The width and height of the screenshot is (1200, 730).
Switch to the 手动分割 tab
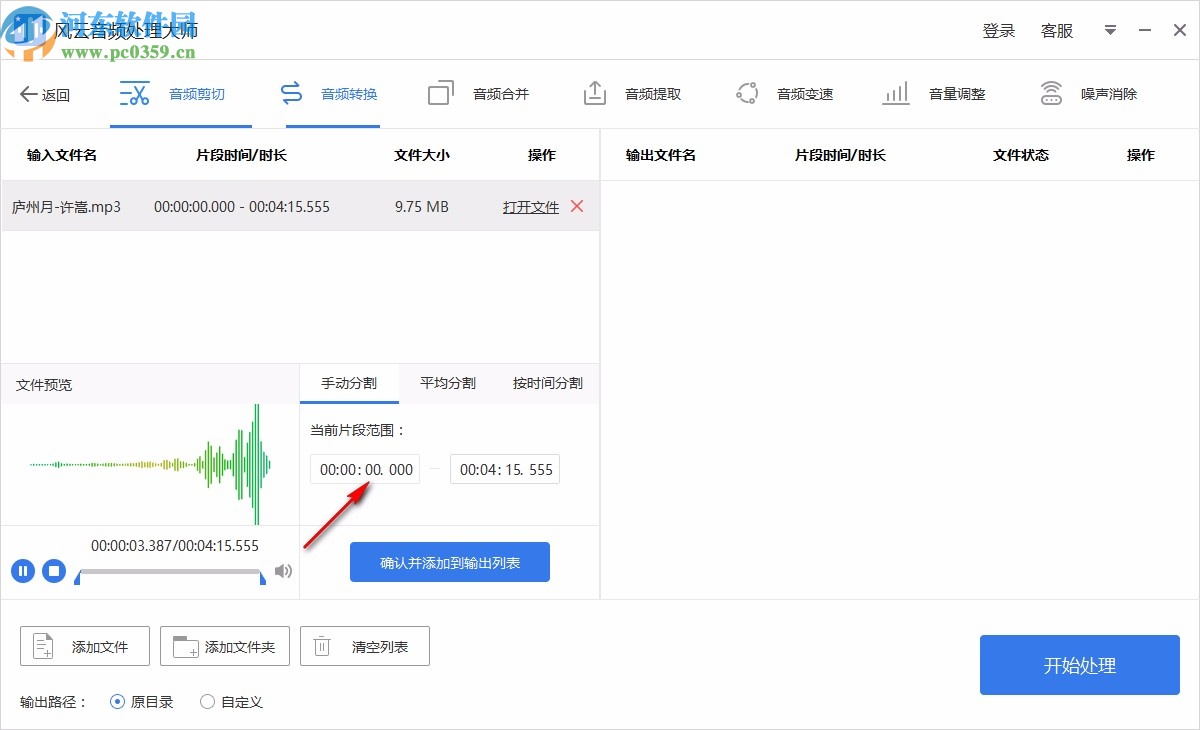click(x=349, y=383)
